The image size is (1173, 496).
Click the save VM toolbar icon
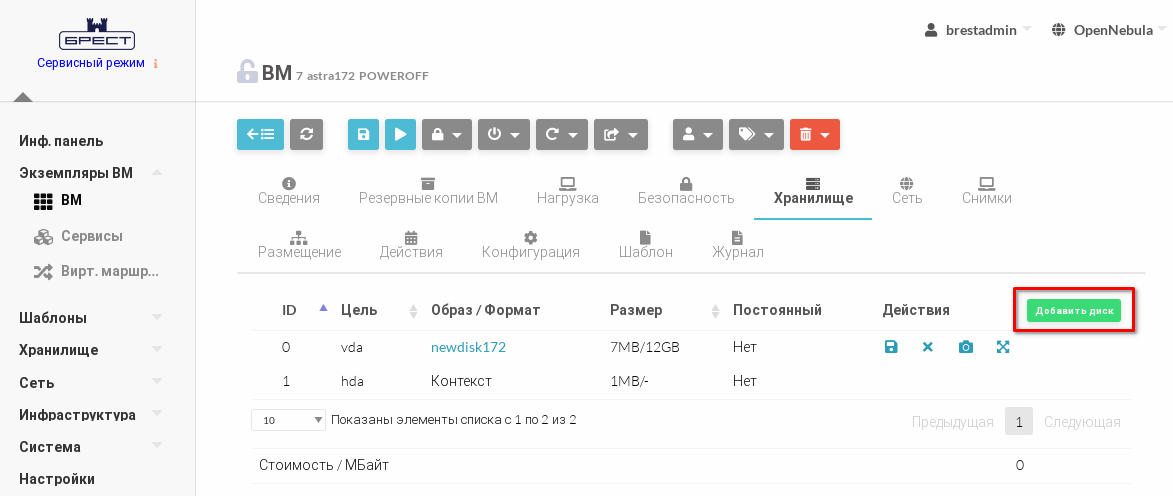click(363, 135)
